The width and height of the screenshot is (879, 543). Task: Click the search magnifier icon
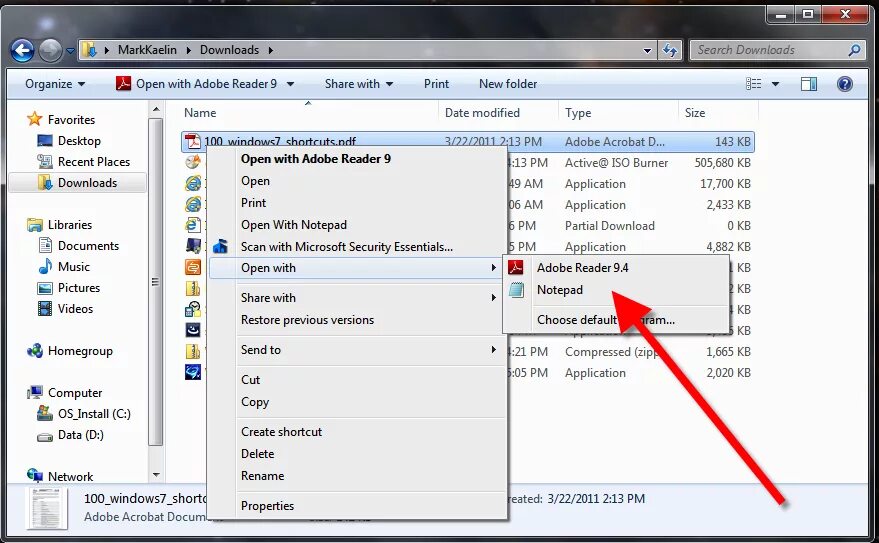click(x=855, y=50)
